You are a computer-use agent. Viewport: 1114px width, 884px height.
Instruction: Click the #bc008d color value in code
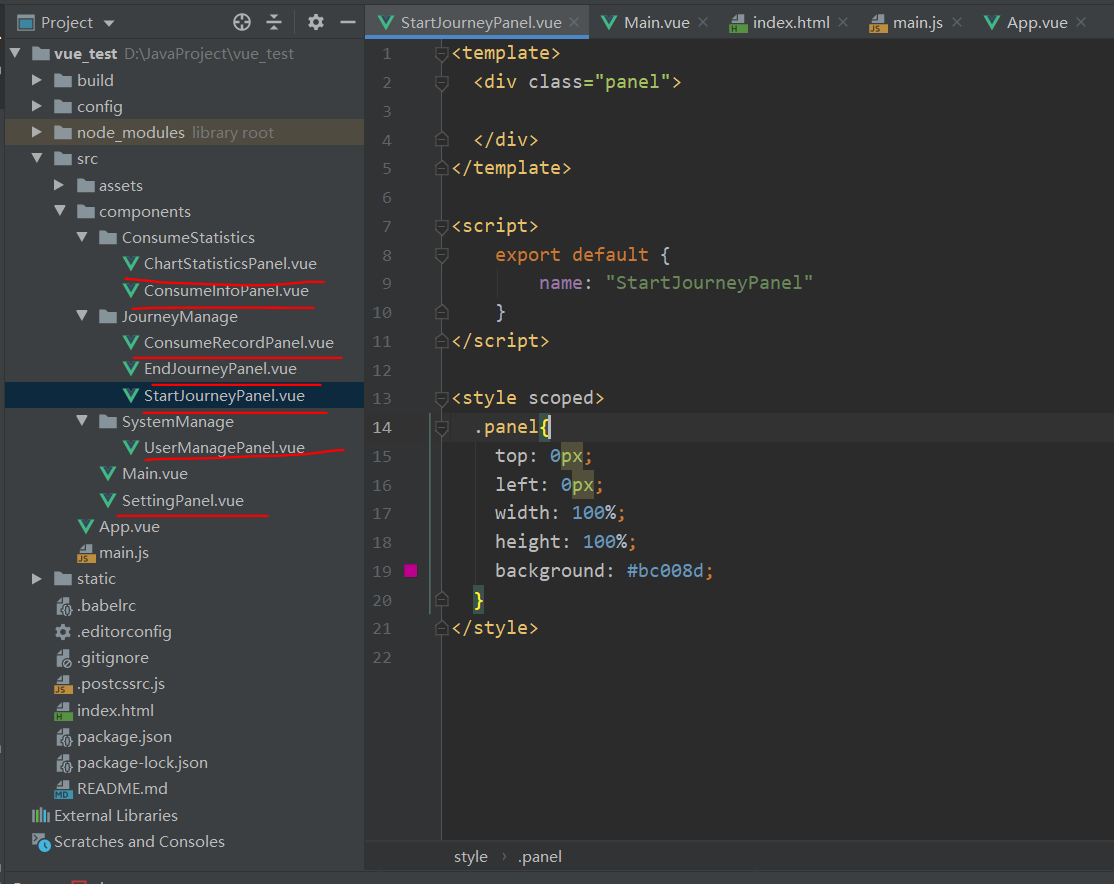pyautogui.click(x=665, y=571)
